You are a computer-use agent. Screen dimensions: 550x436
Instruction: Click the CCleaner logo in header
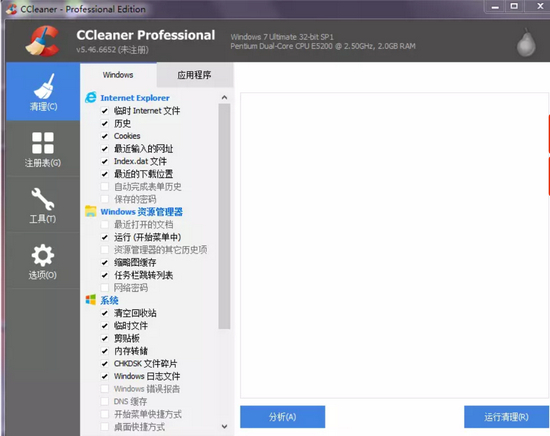[x=43, y=41]
